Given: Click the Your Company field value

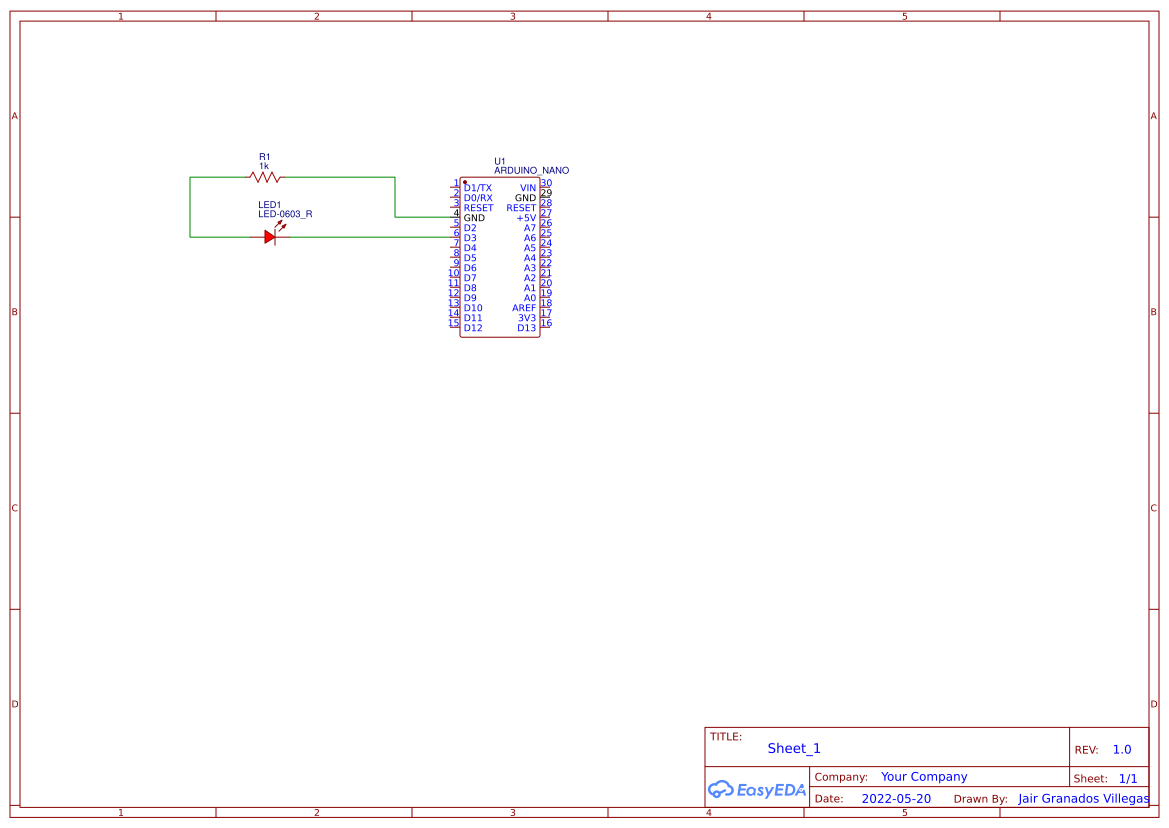Looking at the screenshot, I should click(924, 777).
